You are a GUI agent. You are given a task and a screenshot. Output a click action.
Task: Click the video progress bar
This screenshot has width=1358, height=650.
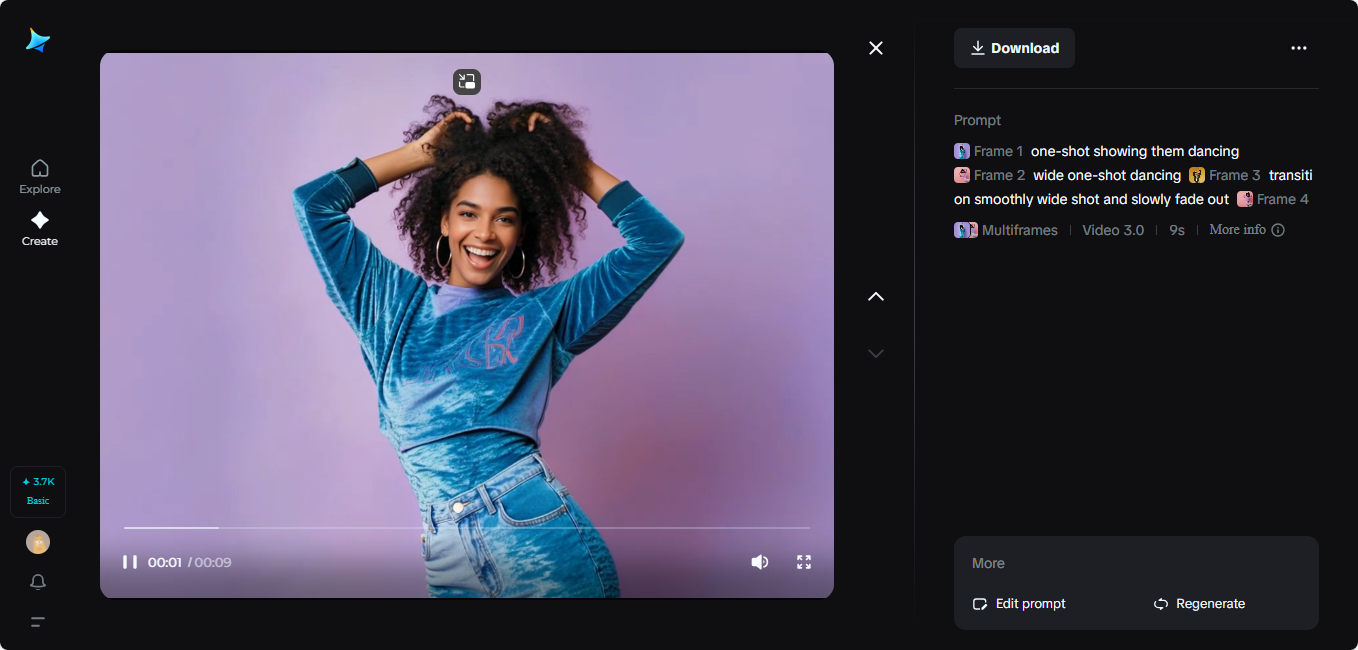click(467, 527)
